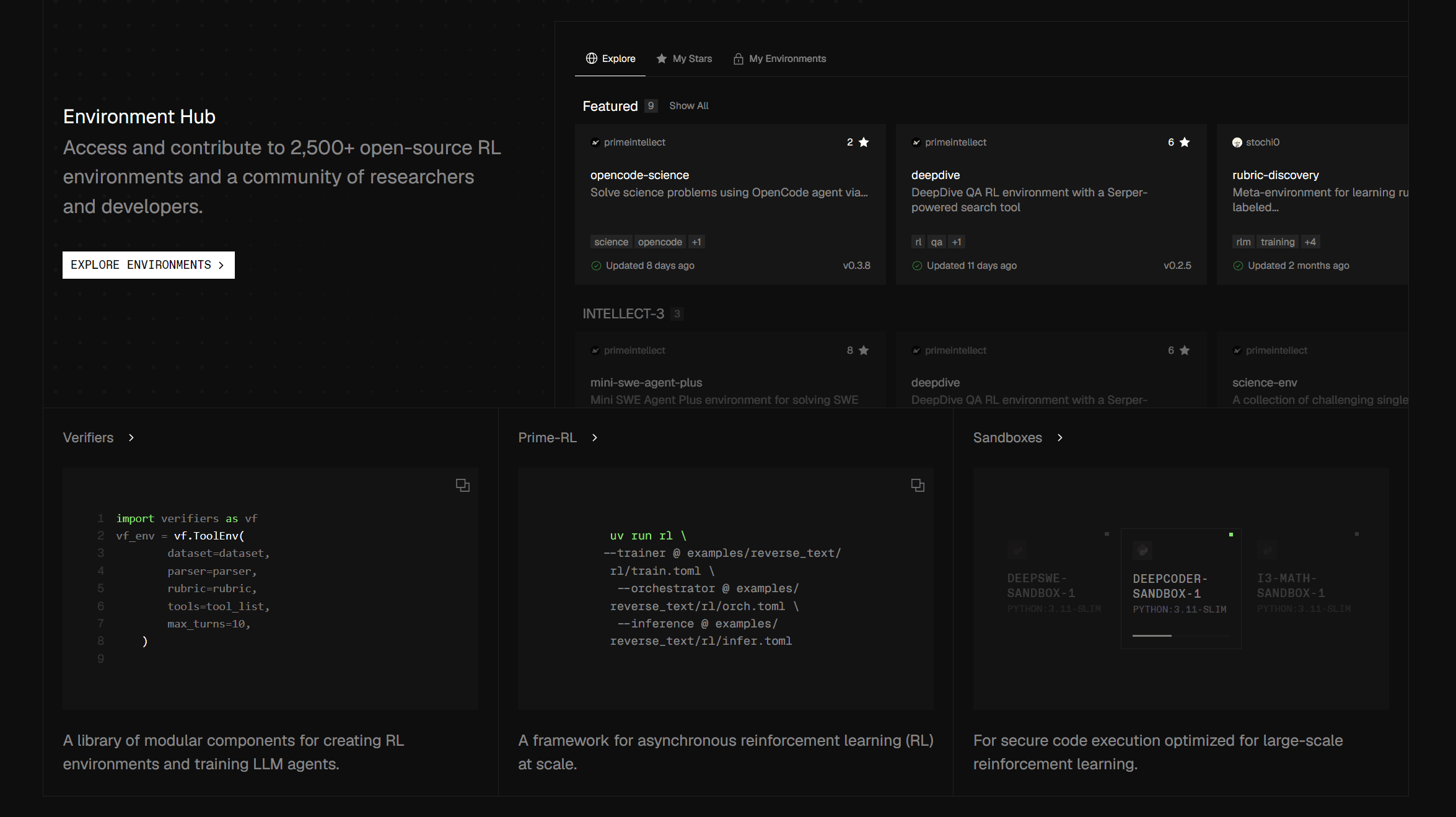Select the qa tag on deepdive
This screenshot has width=1456, height=817.
pos(937,242)
